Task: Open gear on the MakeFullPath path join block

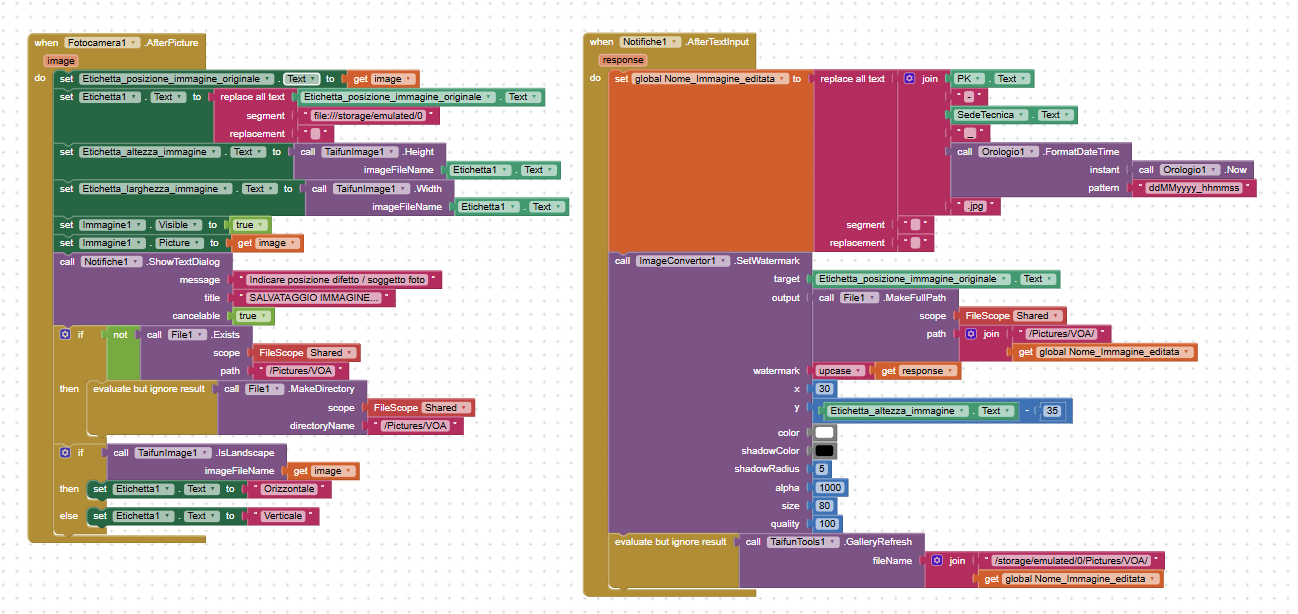Action: coord(969,334)
